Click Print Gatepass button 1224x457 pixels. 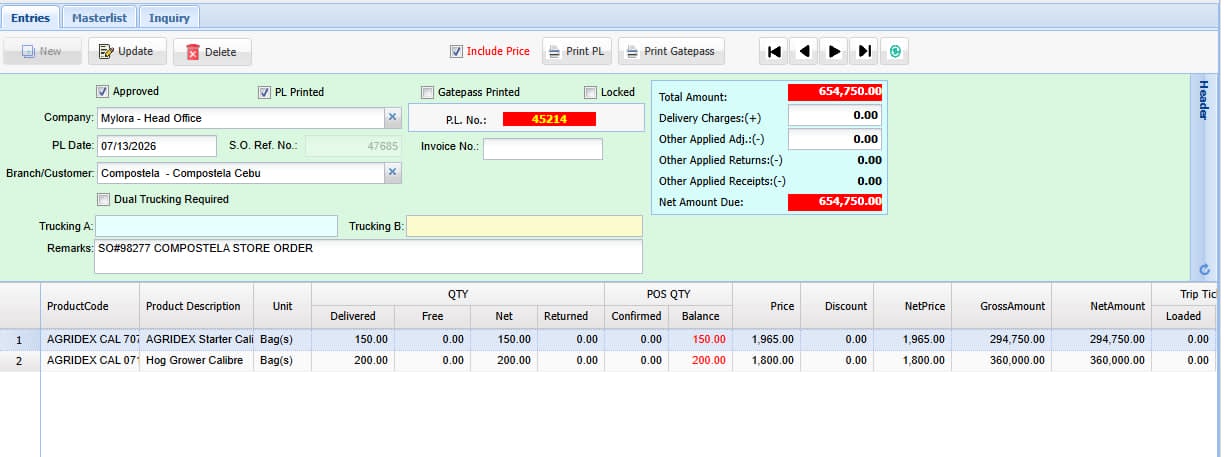click(x=671, y=51)
